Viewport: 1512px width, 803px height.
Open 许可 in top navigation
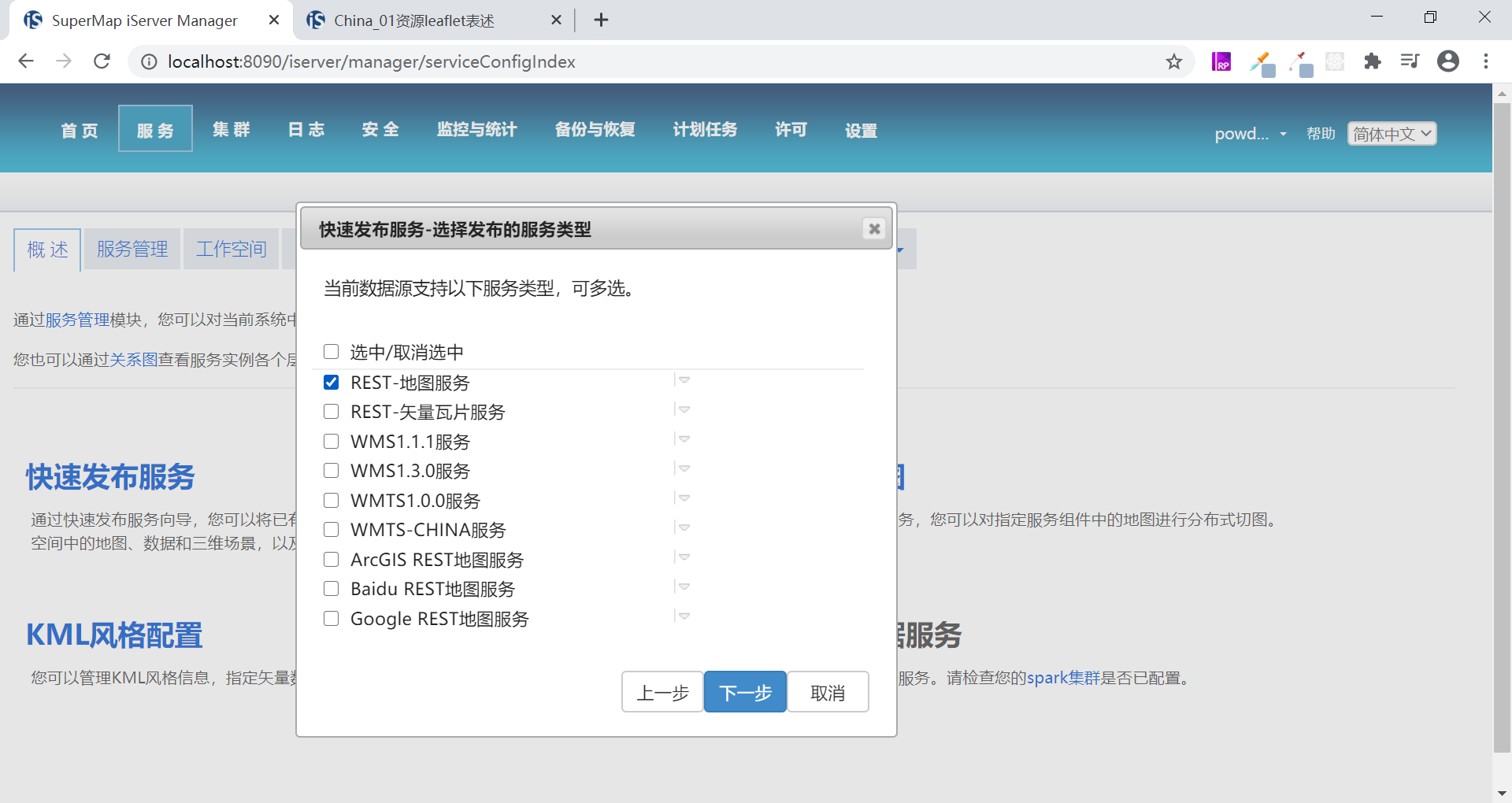pos(791,130)
